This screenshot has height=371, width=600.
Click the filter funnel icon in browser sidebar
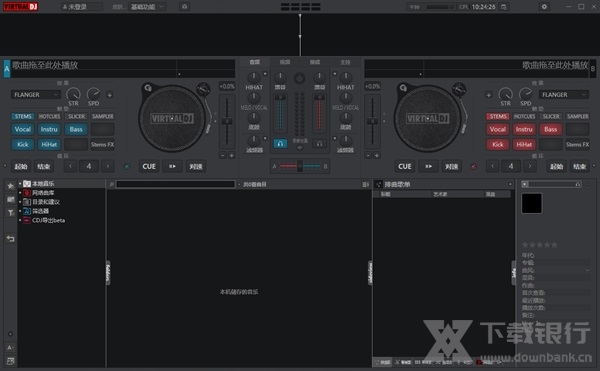(10, 213)
